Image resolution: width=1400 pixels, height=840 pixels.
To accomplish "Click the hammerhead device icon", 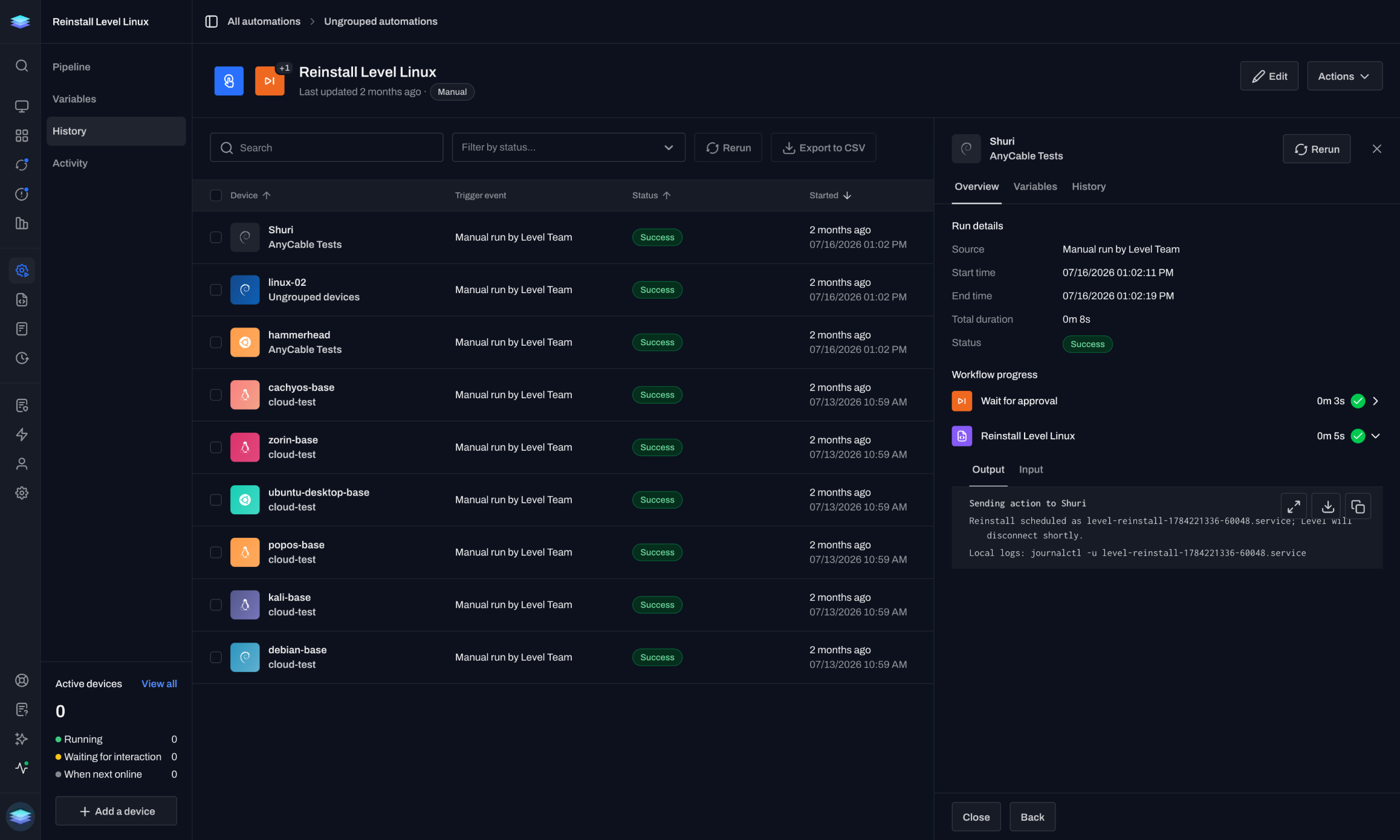I will coord(245,343).
